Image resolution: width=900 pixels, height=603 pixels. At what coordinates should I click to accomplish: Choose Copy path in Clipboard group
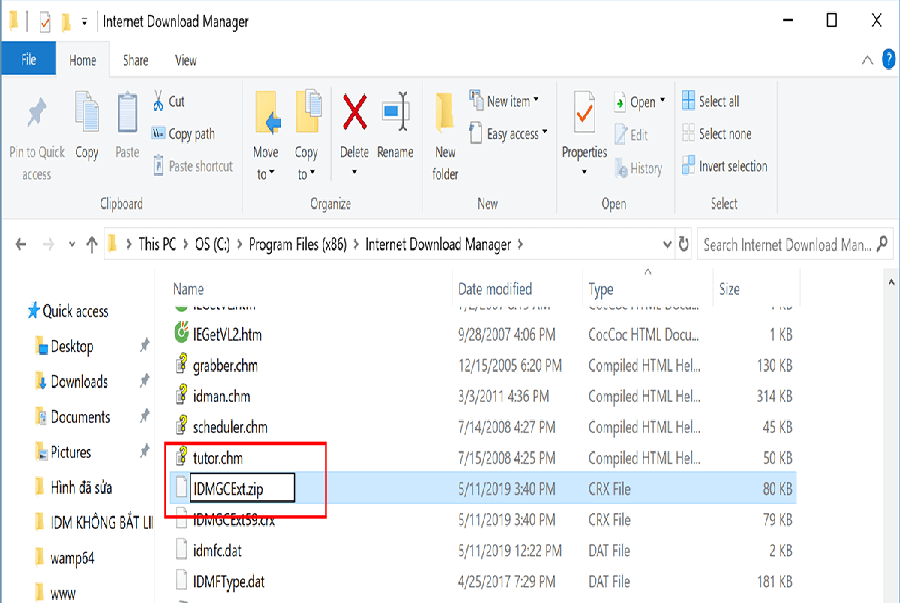183,134
